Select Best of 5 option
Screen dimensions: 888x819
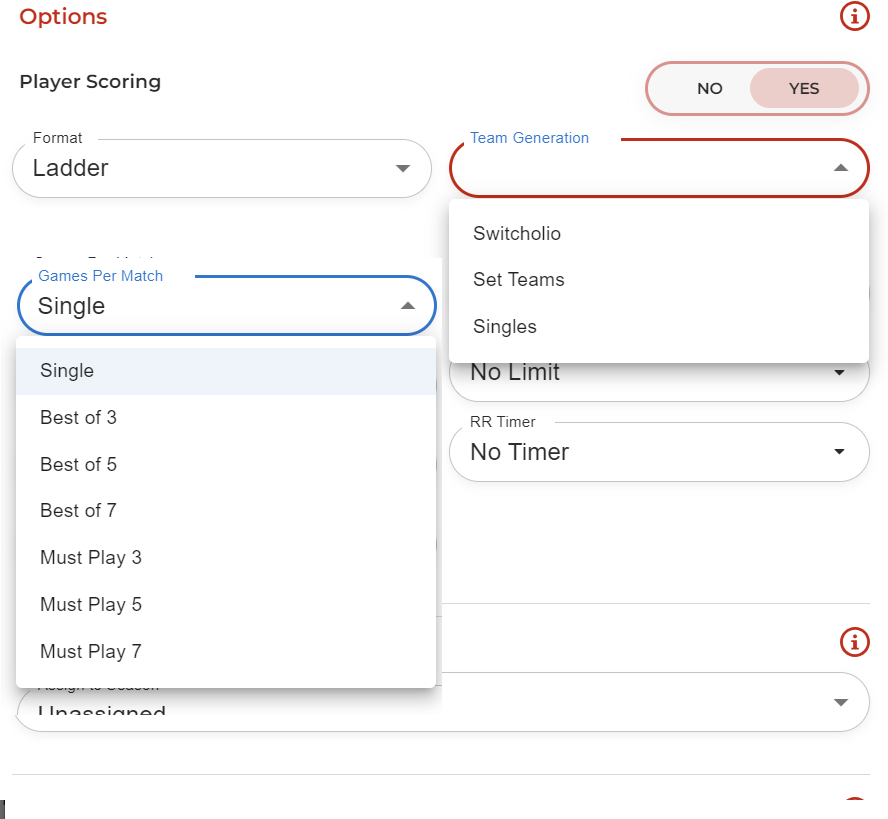point(78,465)
